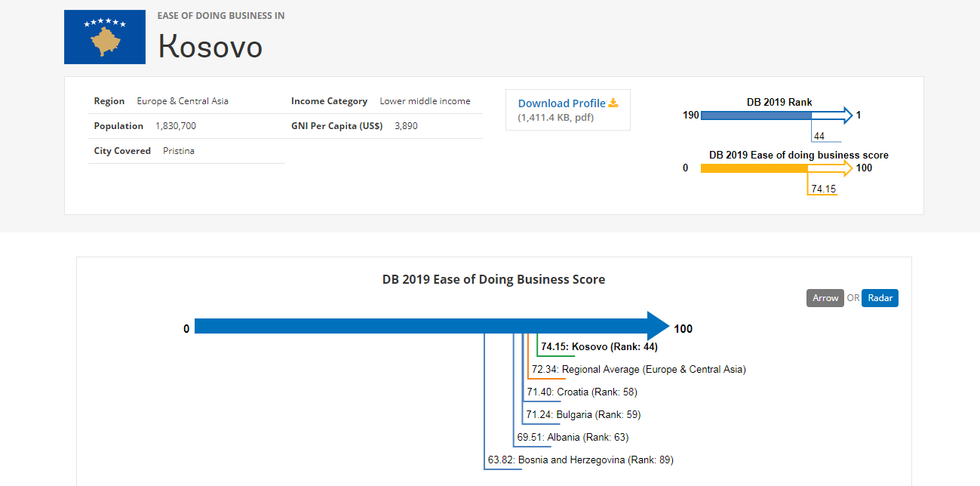Click the Europe & Central Asia region value
Image resolution: width=980 pixels, height=486 pixels.
click(183, 101)
